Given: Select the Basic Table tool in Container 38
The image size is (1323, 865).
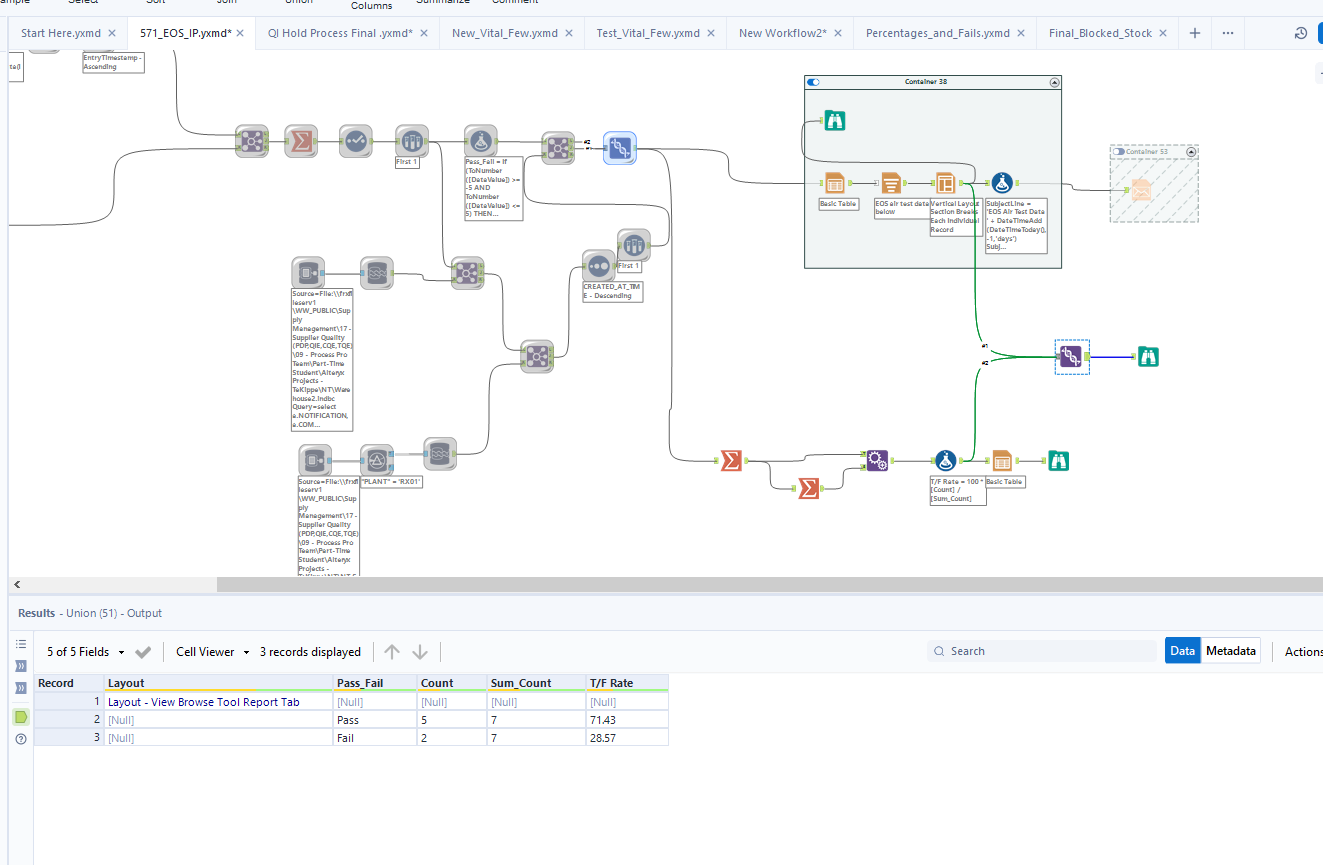Looking at the screenshot, I should (x=835, y=183).
